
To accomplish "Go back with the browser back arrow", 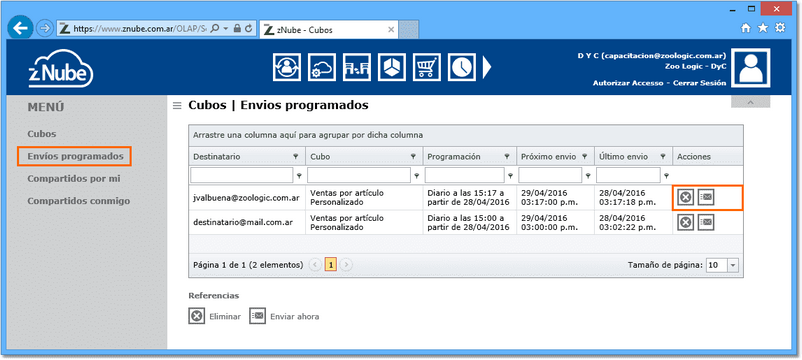I will coord(20,29).
